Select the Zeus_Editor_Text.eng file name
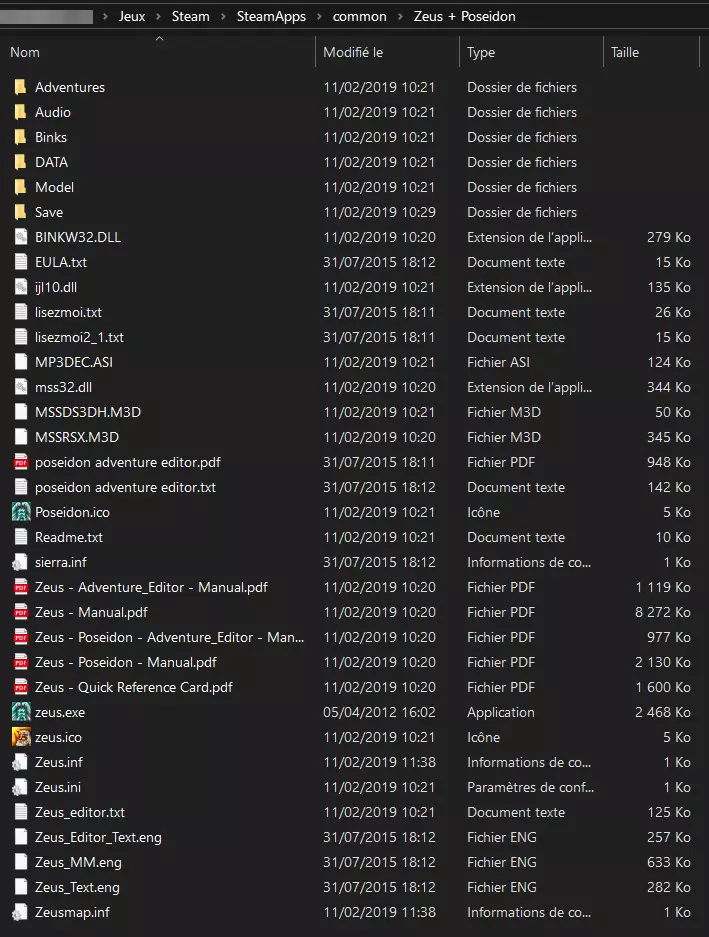This screenshot has height=937, width=709. tap(98, 837)
